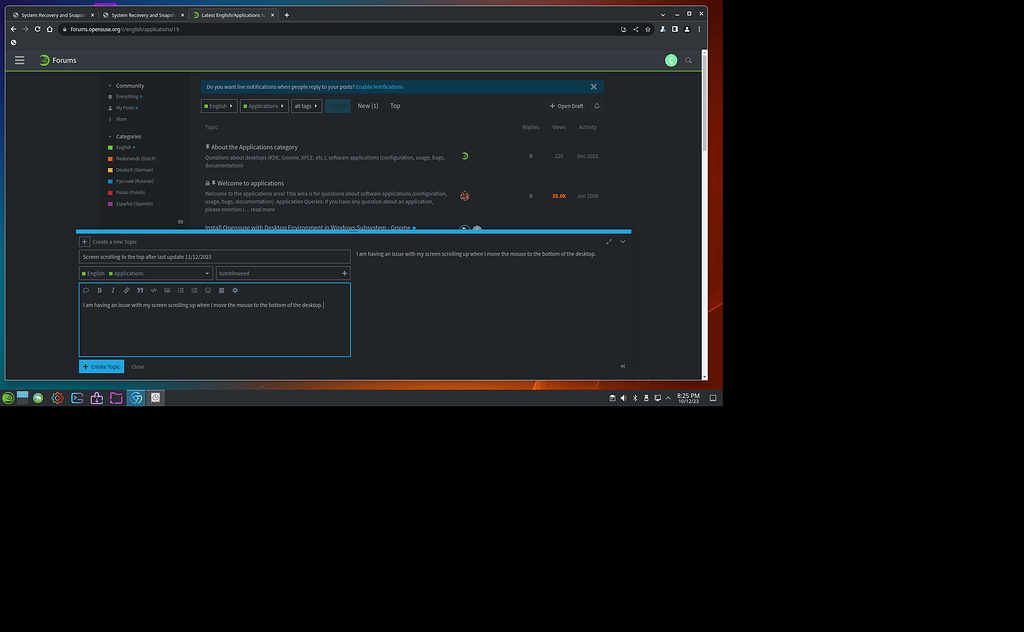Switch to the Top sorting tab
This screenshot has height=632, width=1024.
[x=395, y=105]
